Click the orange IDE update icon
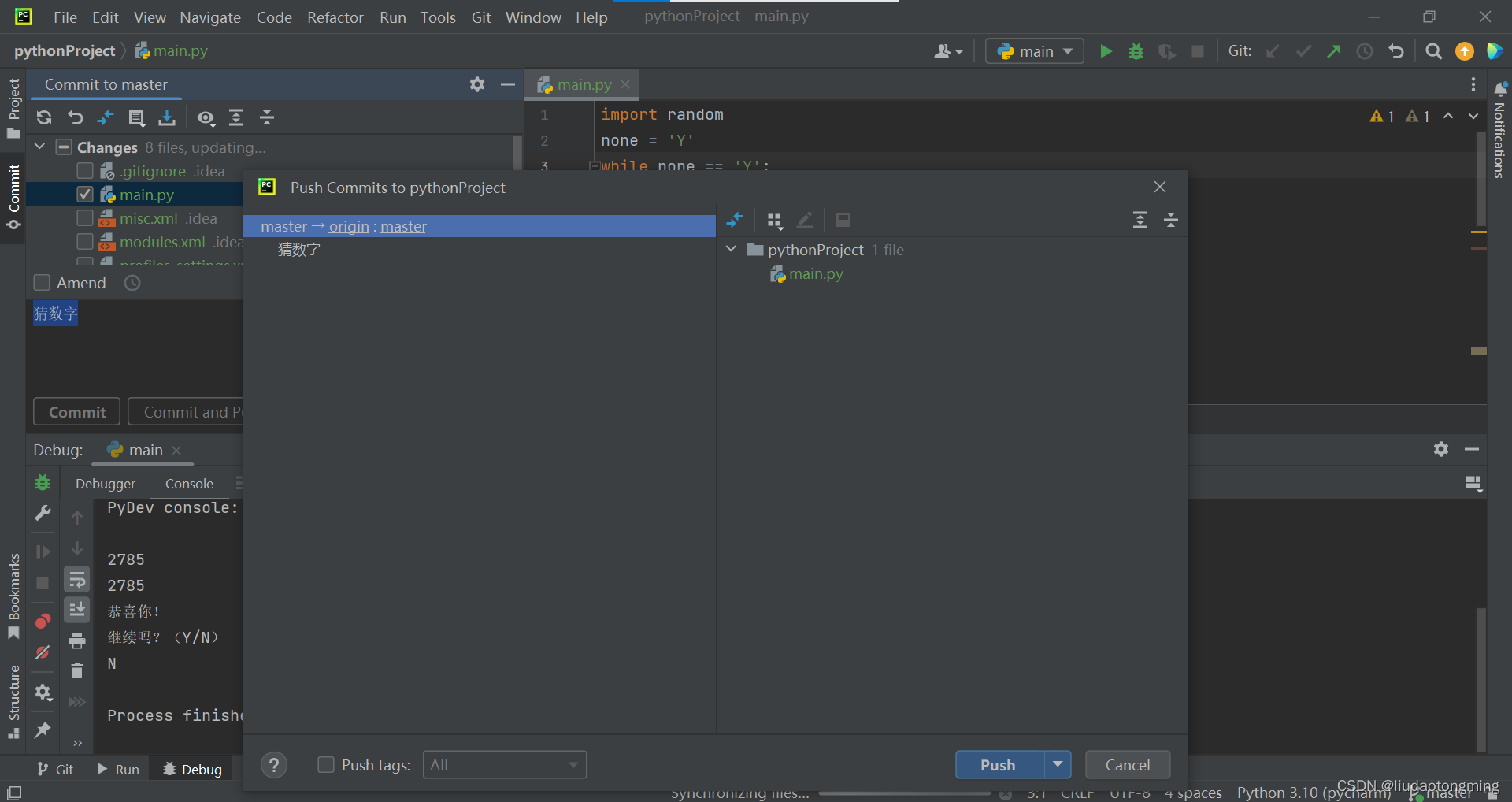The image size is (1512, 802). 1465,51
